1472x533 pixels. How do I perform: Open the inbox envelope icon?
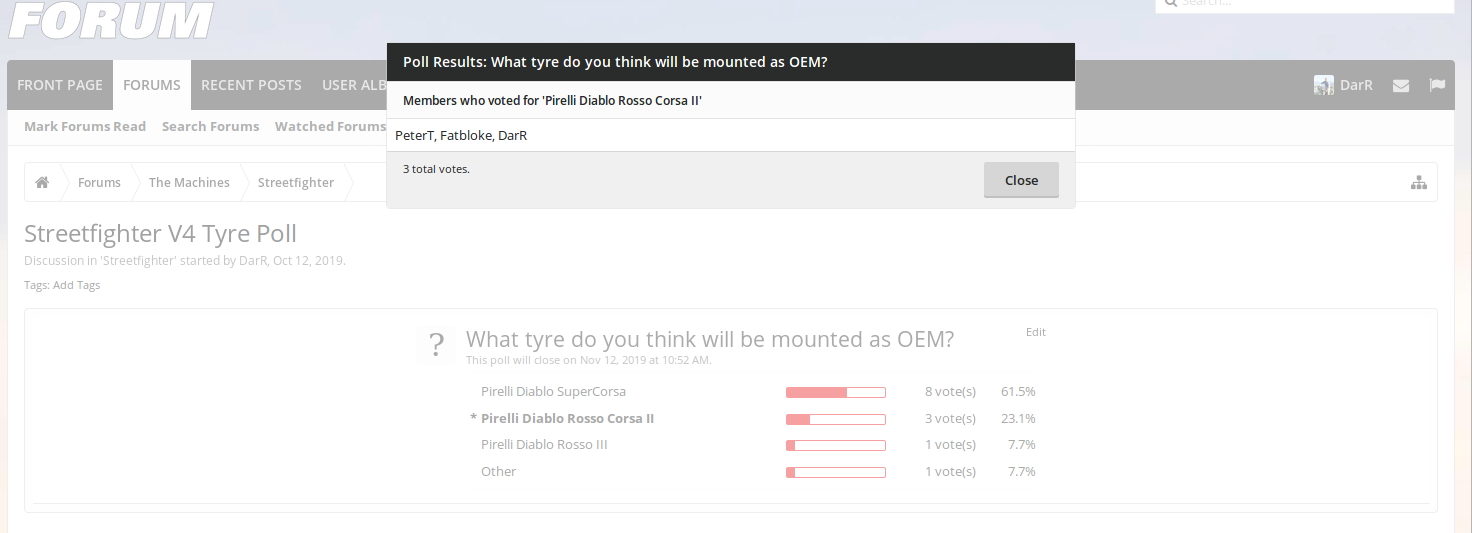pyautogui.click(x=1401, y=86)
